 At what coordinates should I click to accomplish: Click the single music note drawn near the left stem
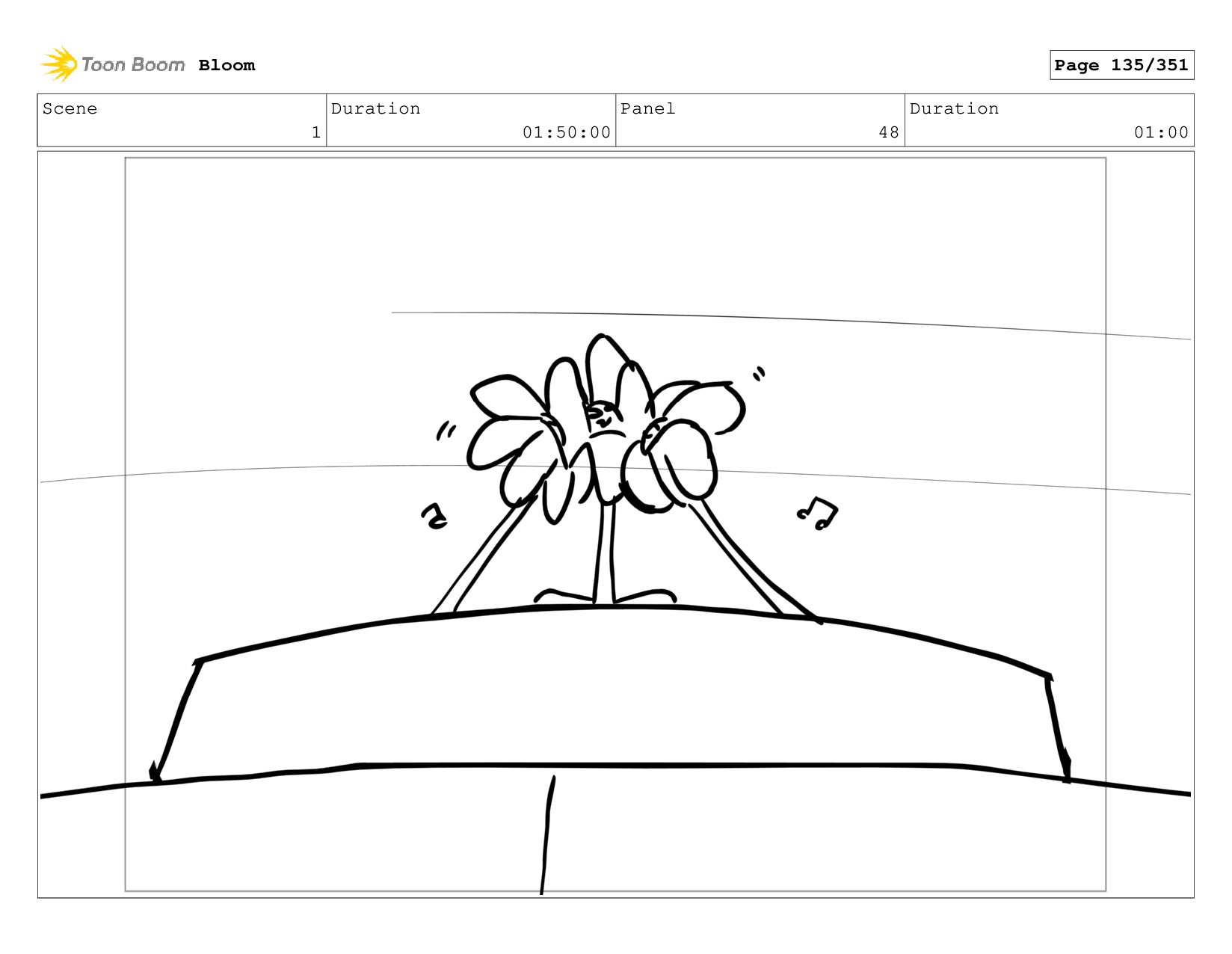434,516
